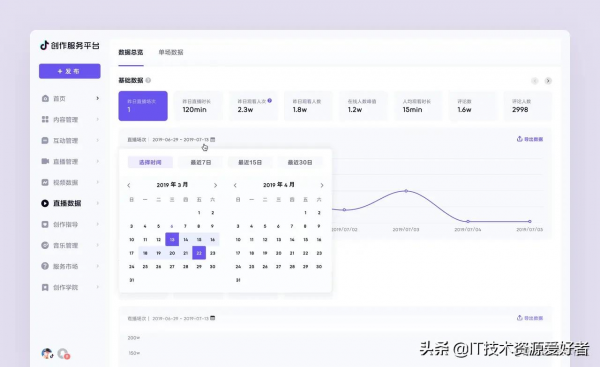600x367 pixels.
Task: Go to previous month on April 2019 calendar
Action: [x=235, y=185]
